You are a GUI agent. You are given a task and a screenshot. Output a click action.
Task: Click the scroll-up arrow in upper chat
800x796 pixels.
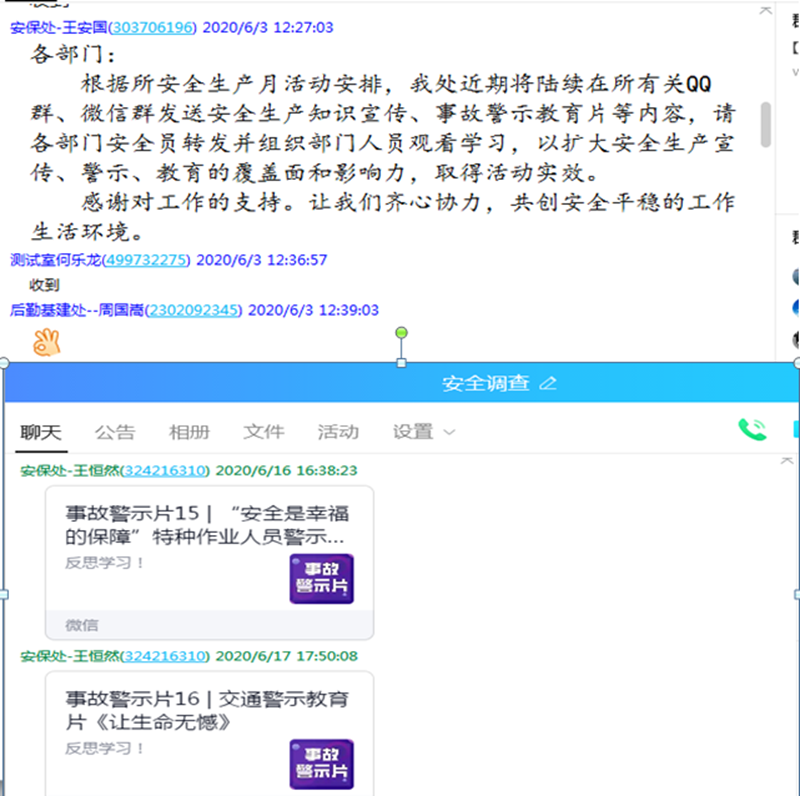[766, 11]
